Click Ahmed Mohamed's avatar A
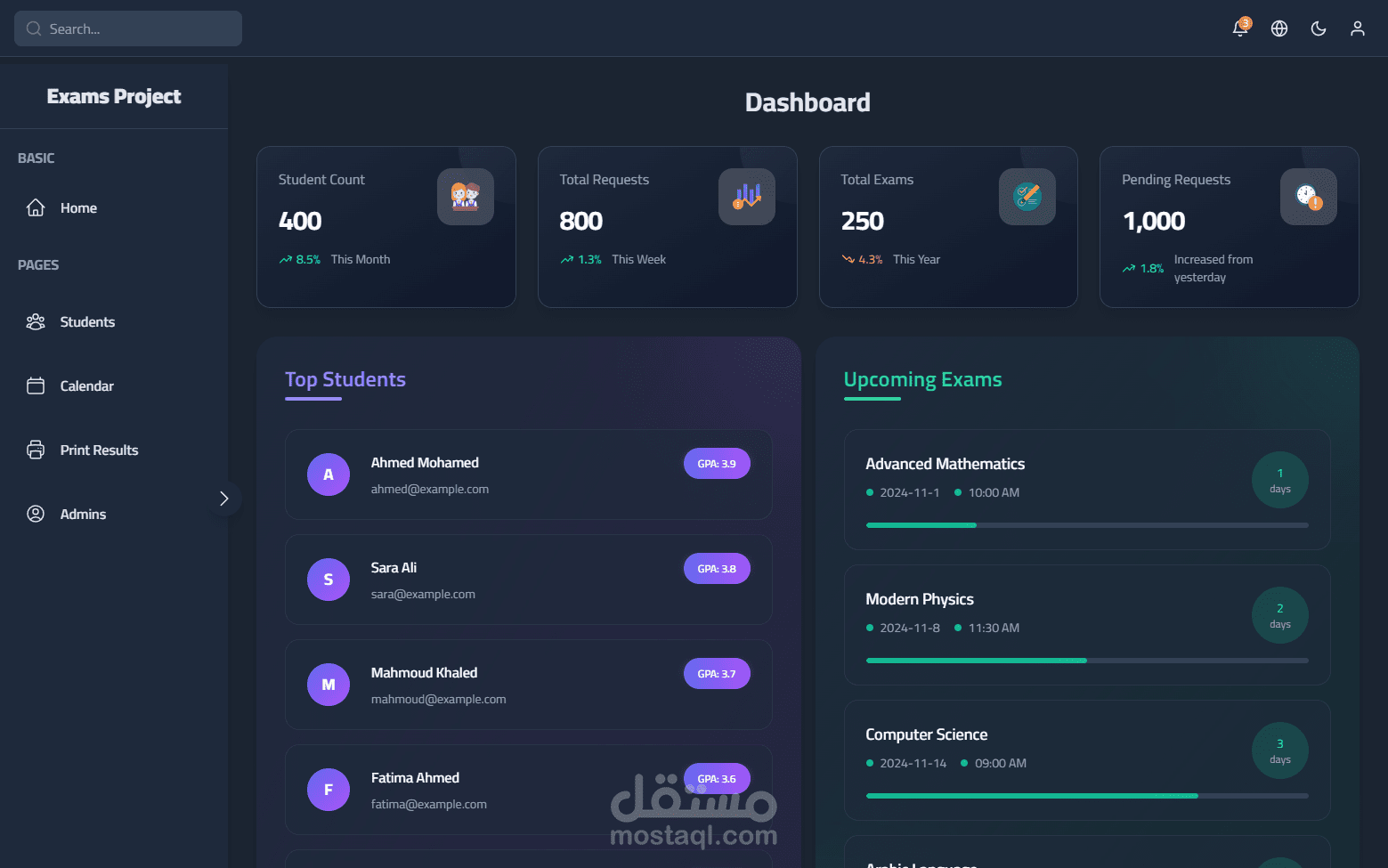 click(329, 475)
